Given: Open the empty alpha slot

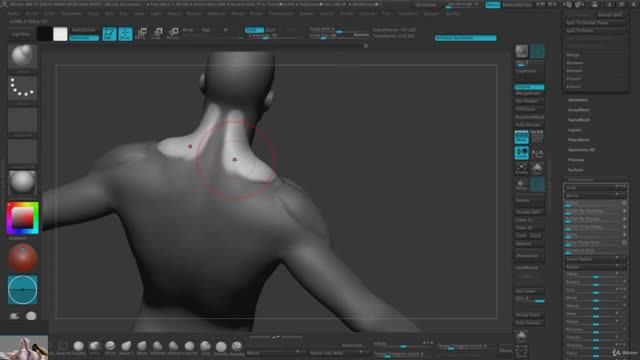Looking at the screenshot, I should 22,120.
